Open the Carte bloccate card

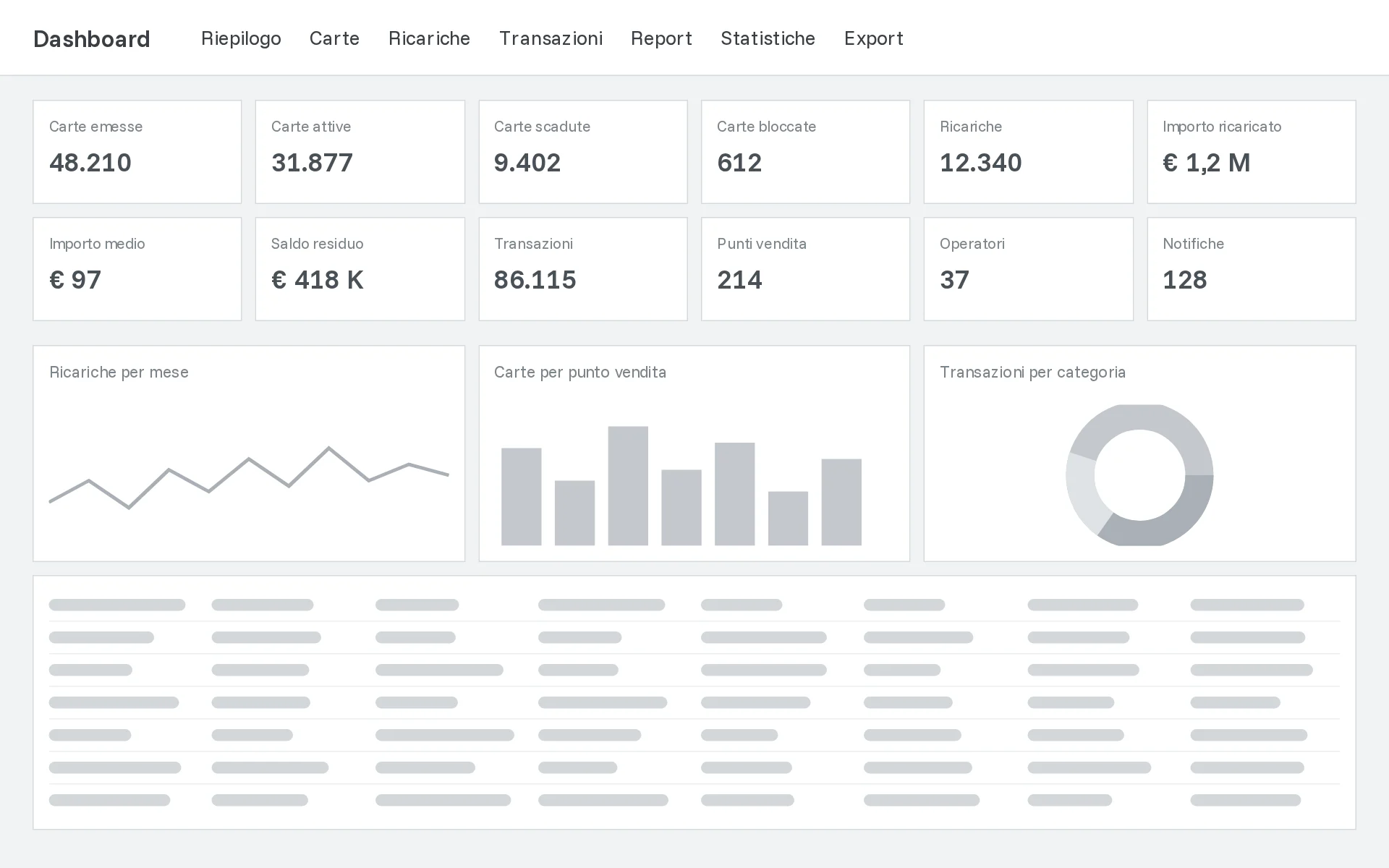click(x=805, y=152)
